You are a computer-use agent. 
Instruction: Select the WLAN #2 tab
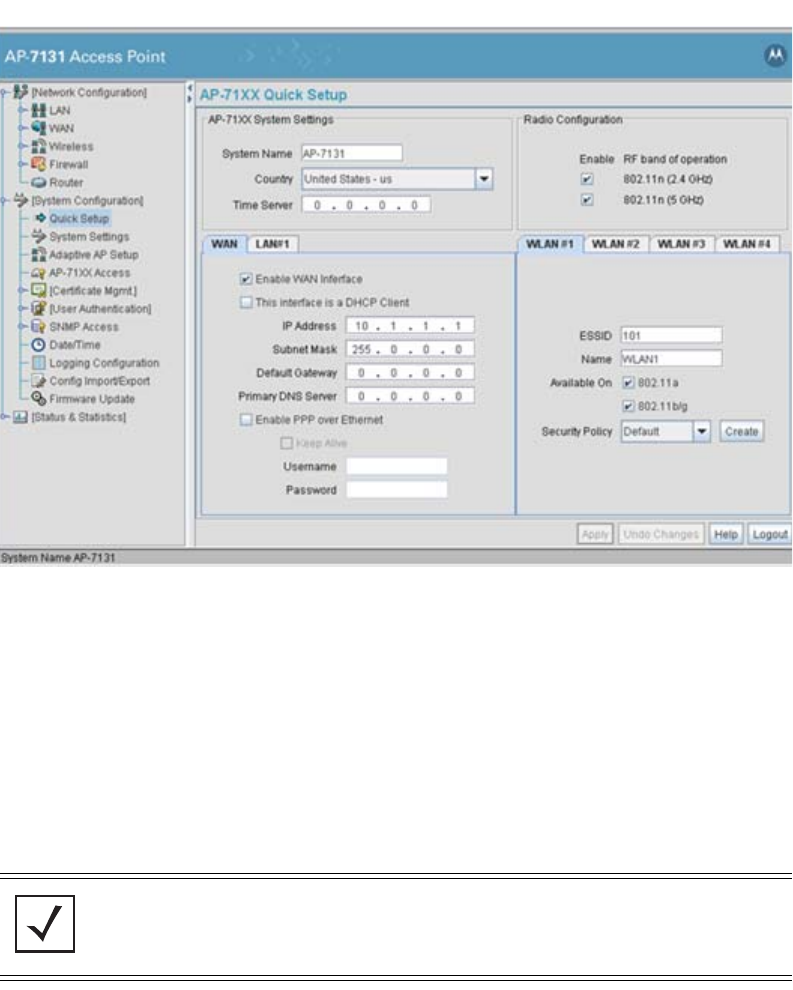[x=616, y=244]
